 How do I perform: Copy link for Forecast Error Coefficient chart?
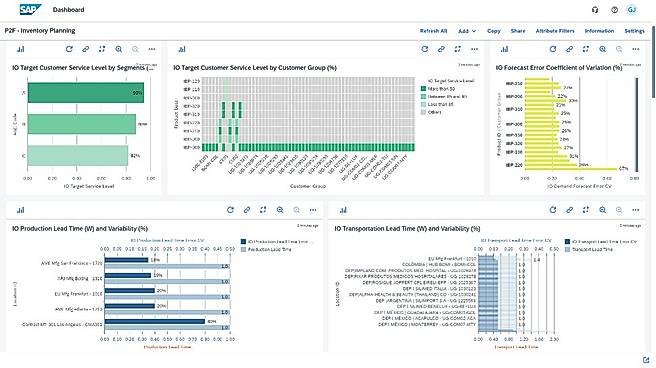coord(569,49)
